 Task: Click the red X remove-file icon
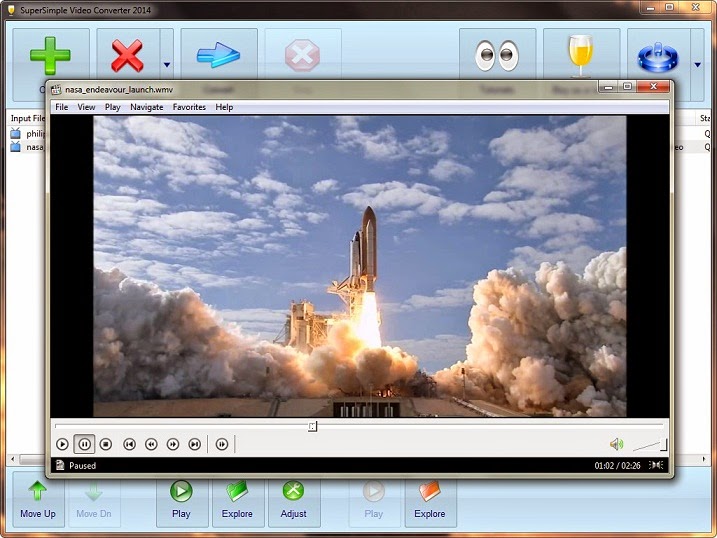[127, 55]
